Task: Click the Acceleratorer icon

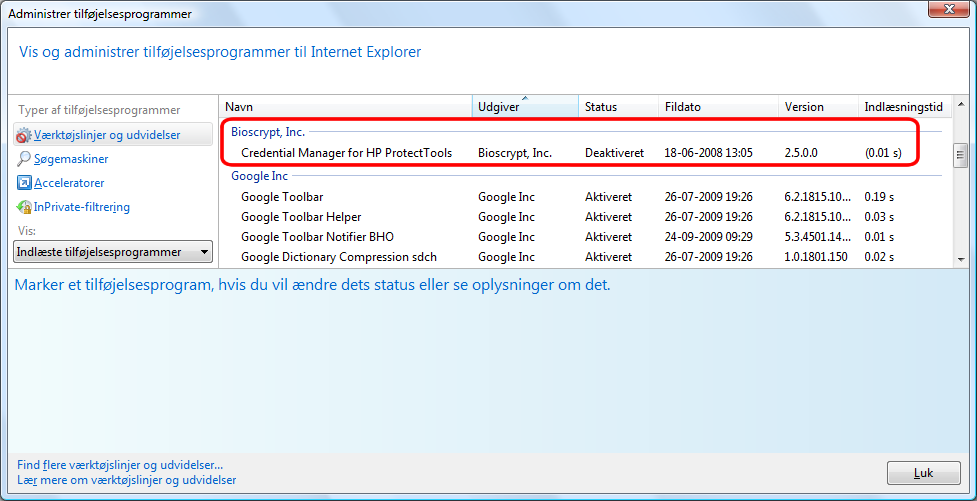Action: point(24,183)
